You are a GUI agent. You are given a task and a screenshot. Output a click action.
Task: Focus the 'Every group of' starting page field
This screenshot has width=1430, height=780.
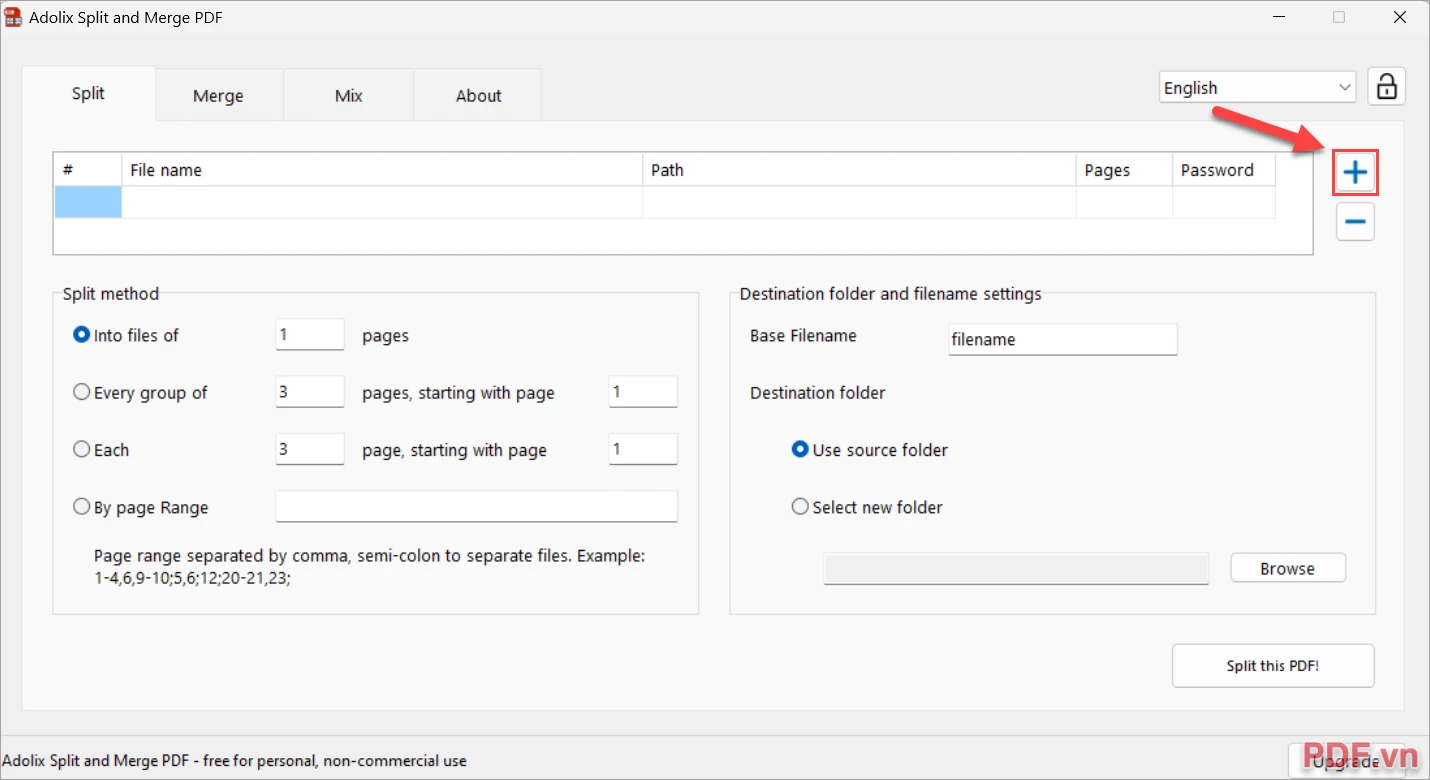(643, 392)
